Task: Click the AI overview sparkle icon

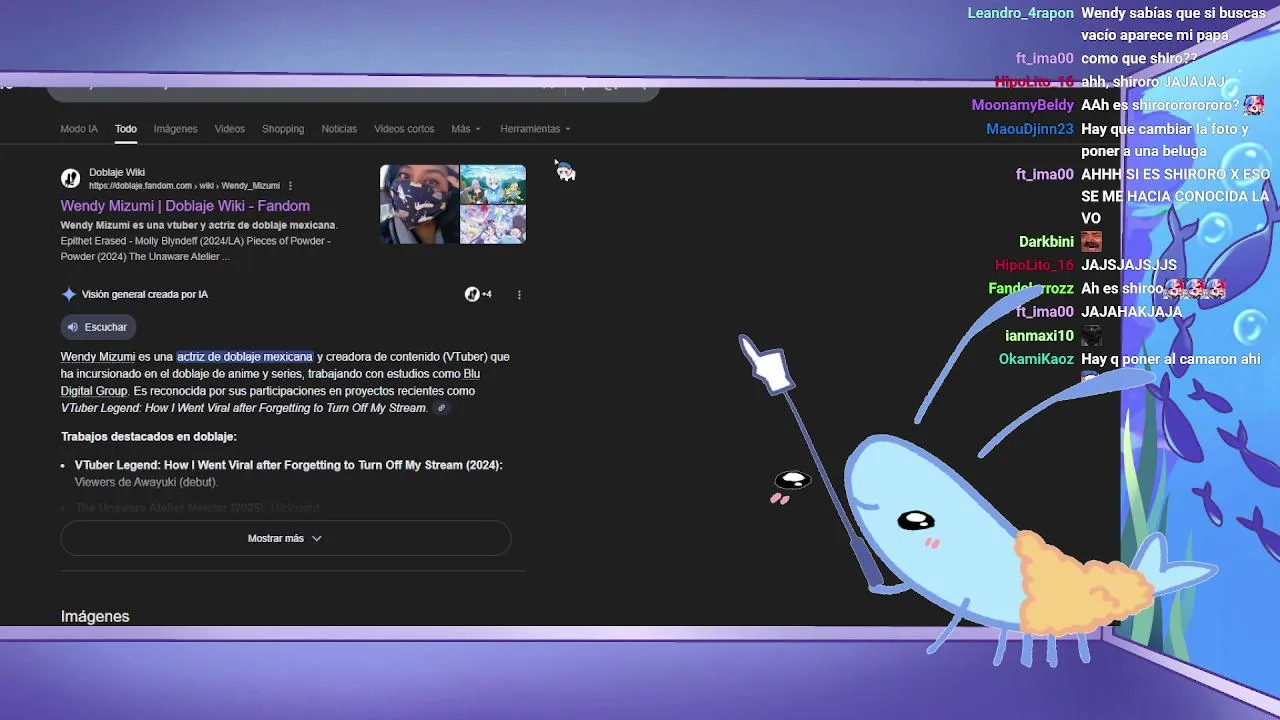Action: click(69, 294)
